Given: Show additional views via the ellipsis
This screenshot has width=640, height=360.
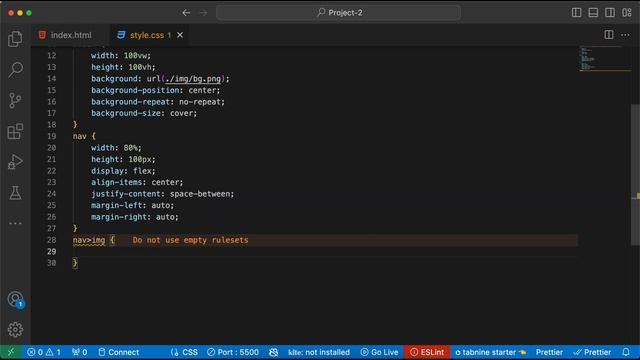Looking at the screenshot, I should 15,223.
